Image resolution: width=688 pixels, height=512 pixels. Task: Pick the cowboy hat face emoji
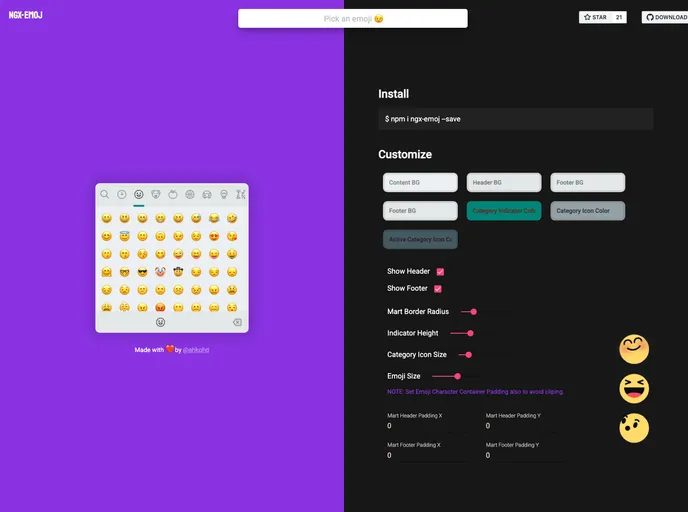point(178,272)
